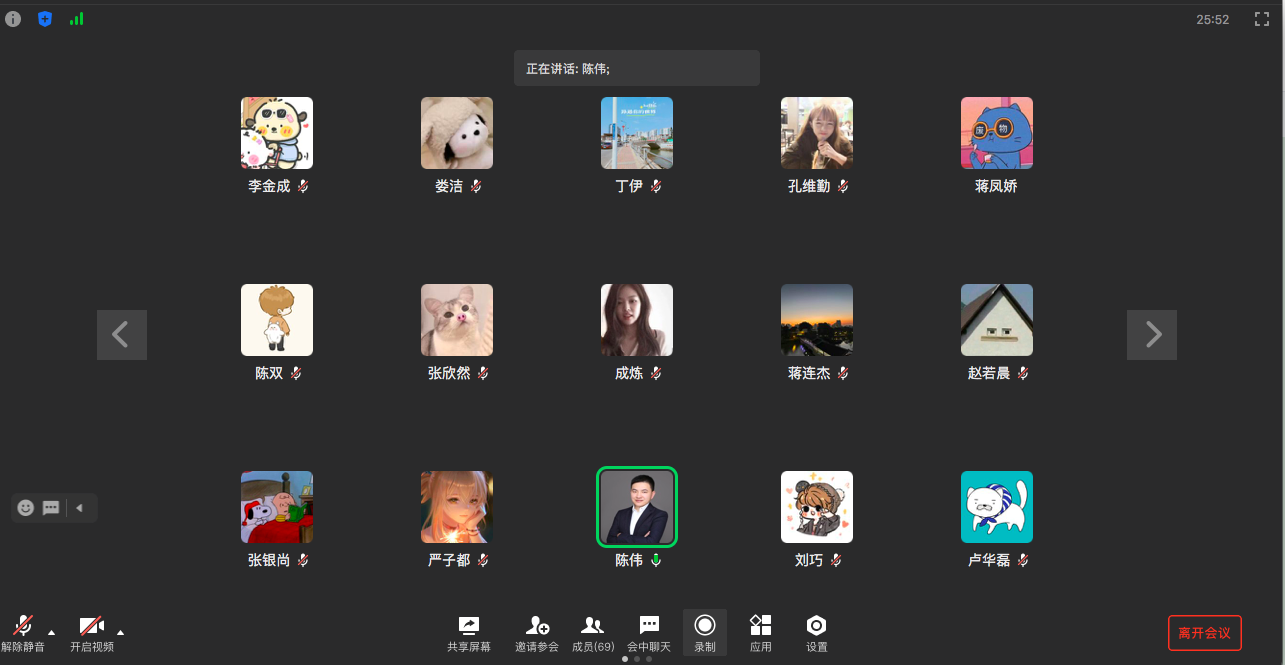Open the meeting info icon

[x=13, y=19]
